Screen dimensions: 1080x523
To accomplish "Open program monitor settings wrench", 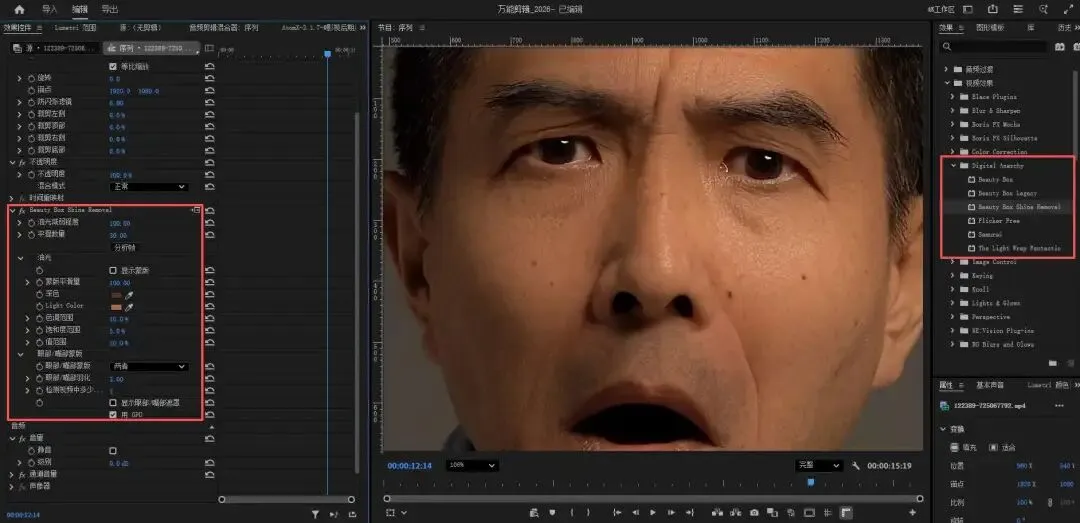I will pos(856,466).
